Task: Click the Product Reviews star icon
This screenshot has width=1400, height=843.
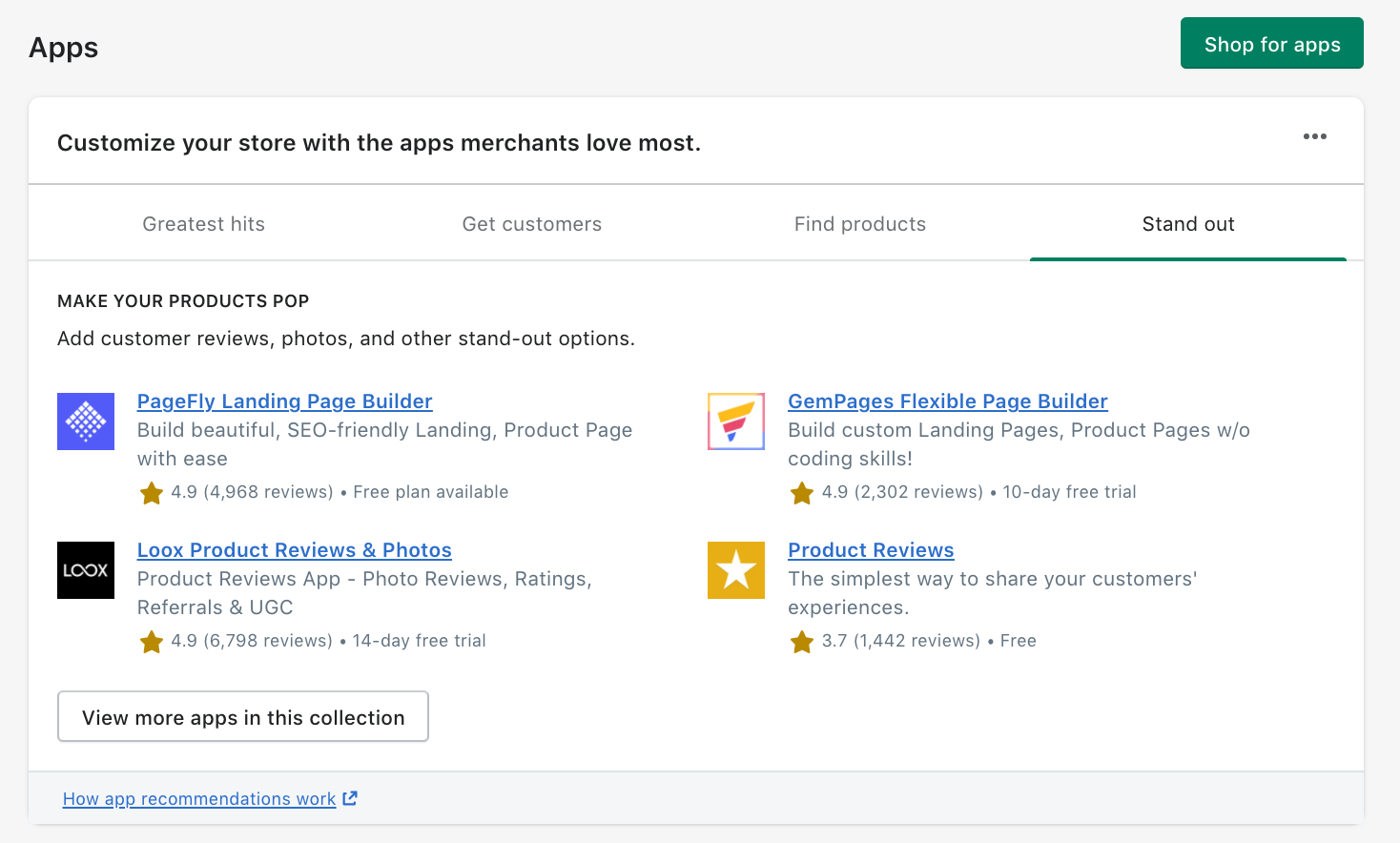Action: (736, 570)
